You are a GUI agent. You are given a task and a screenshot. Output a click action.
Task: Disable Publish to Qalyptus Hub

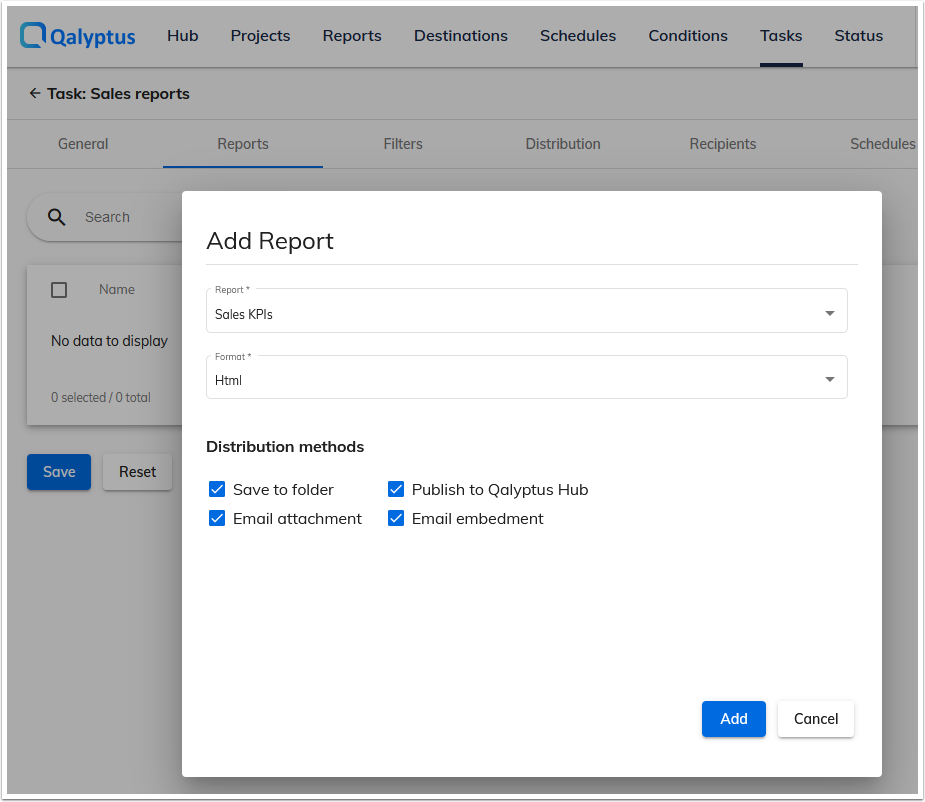click(x=396, y=489)
